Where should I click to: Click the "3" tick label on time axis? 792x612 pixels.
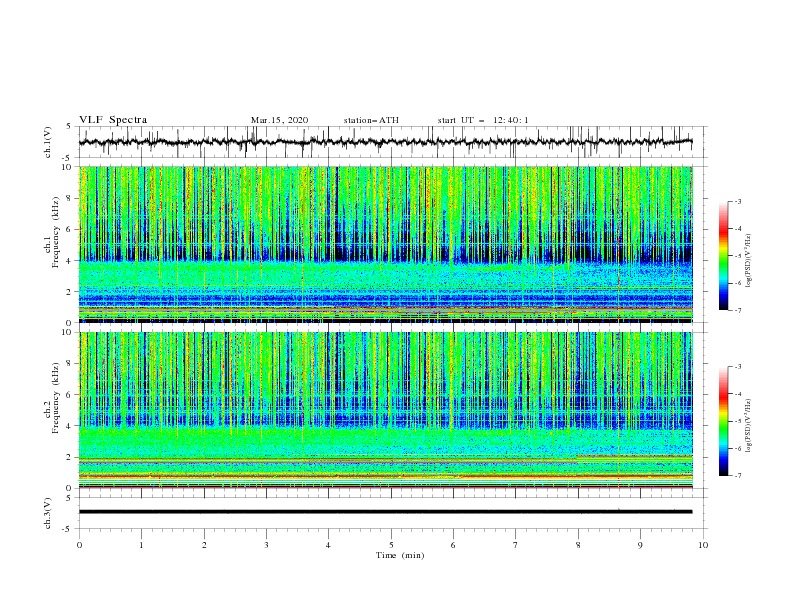[x=266, y=545]
